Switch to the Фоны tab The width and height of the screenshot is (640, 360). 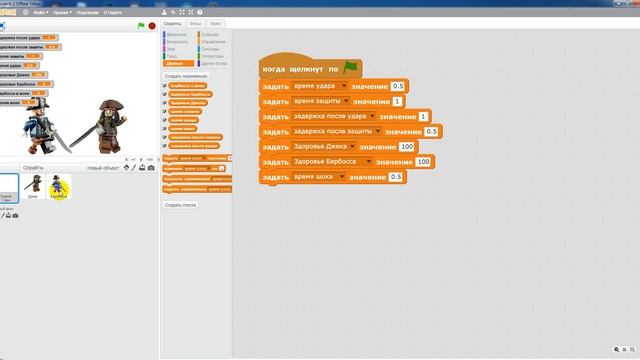pos(195,24)
